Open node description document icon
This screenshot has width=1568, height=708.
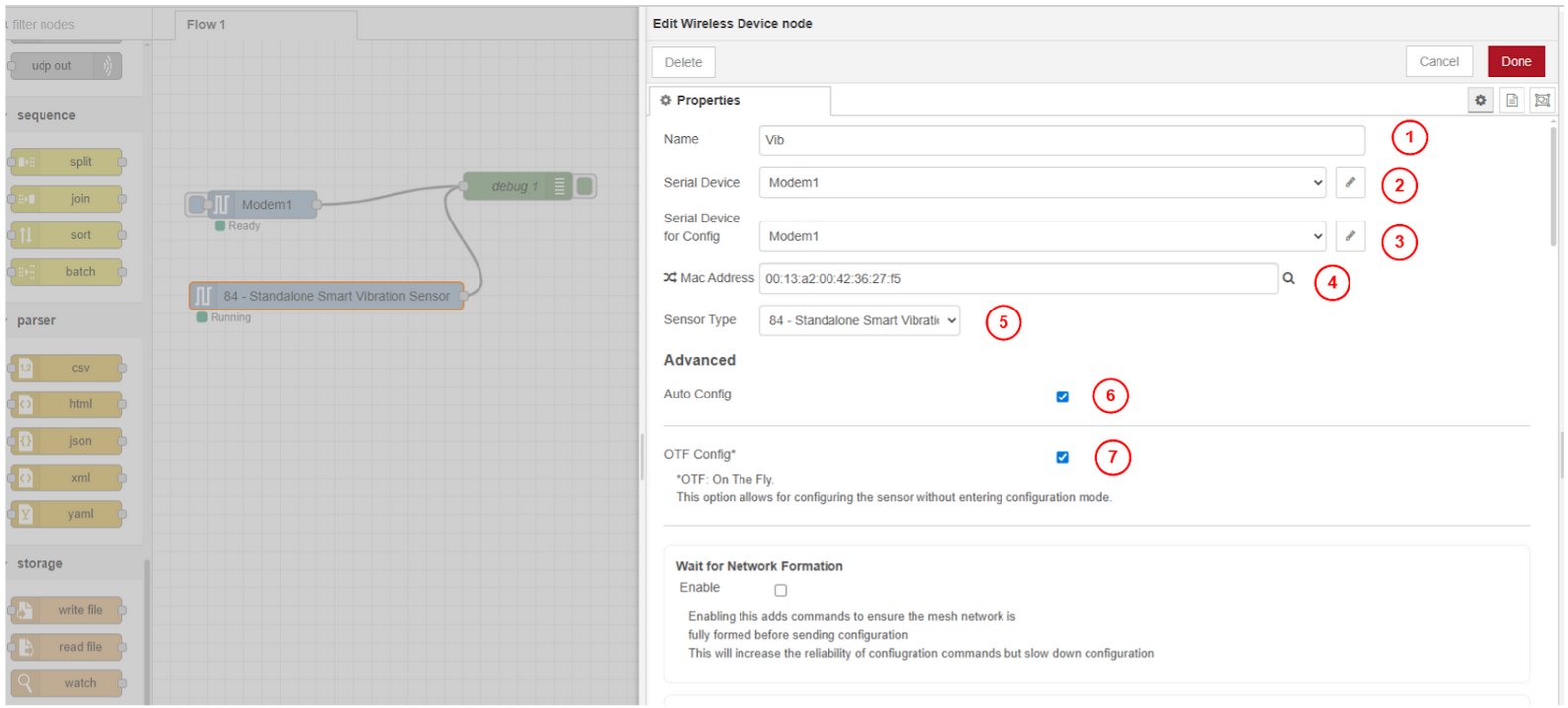click(1511, 100)
